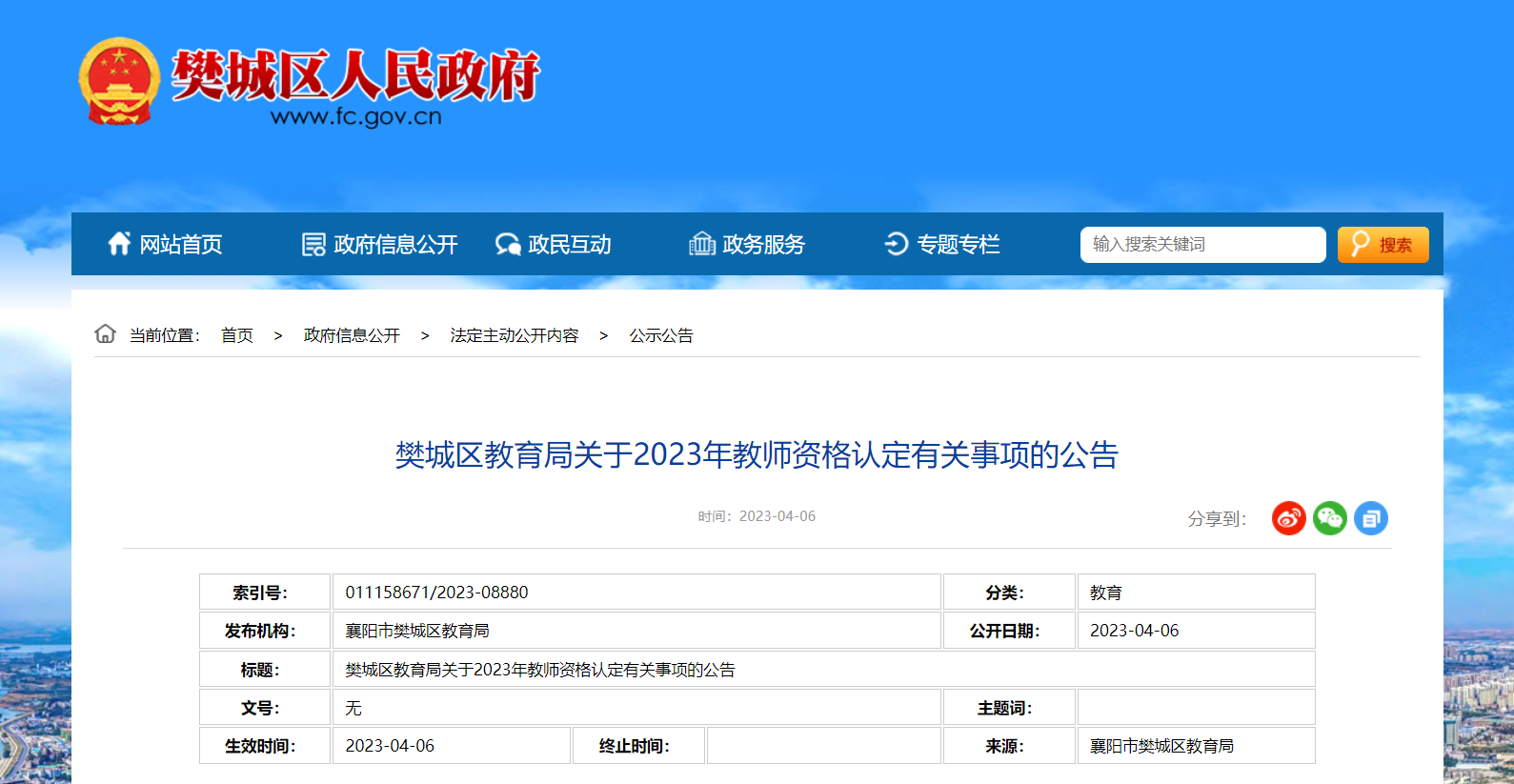The width and height of the screenshot is (1514, 784).
Task: Share the article to Weibo
Action: (x=1288, y=518)
